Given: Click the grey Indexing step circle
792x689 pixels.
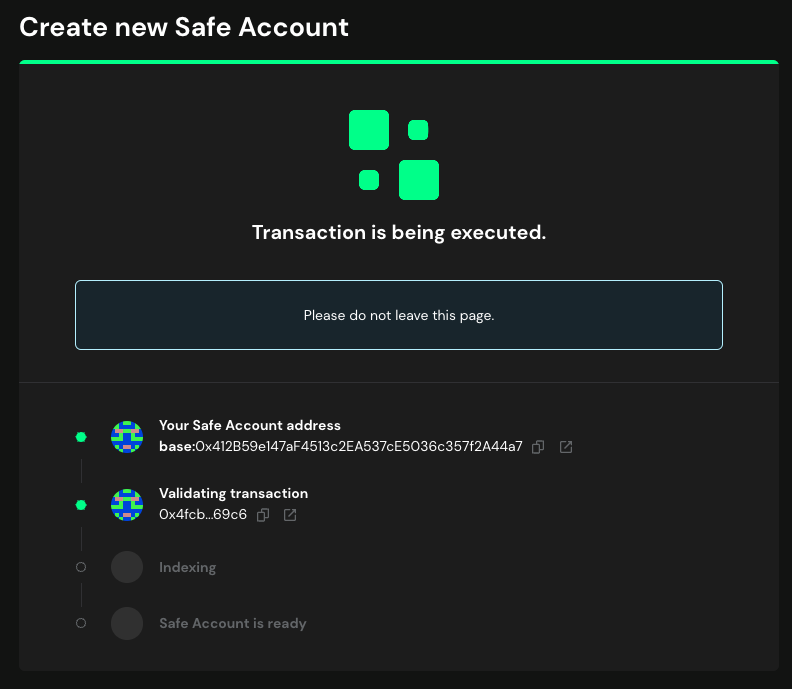Looking at the screenshot, I should point(127,567).
